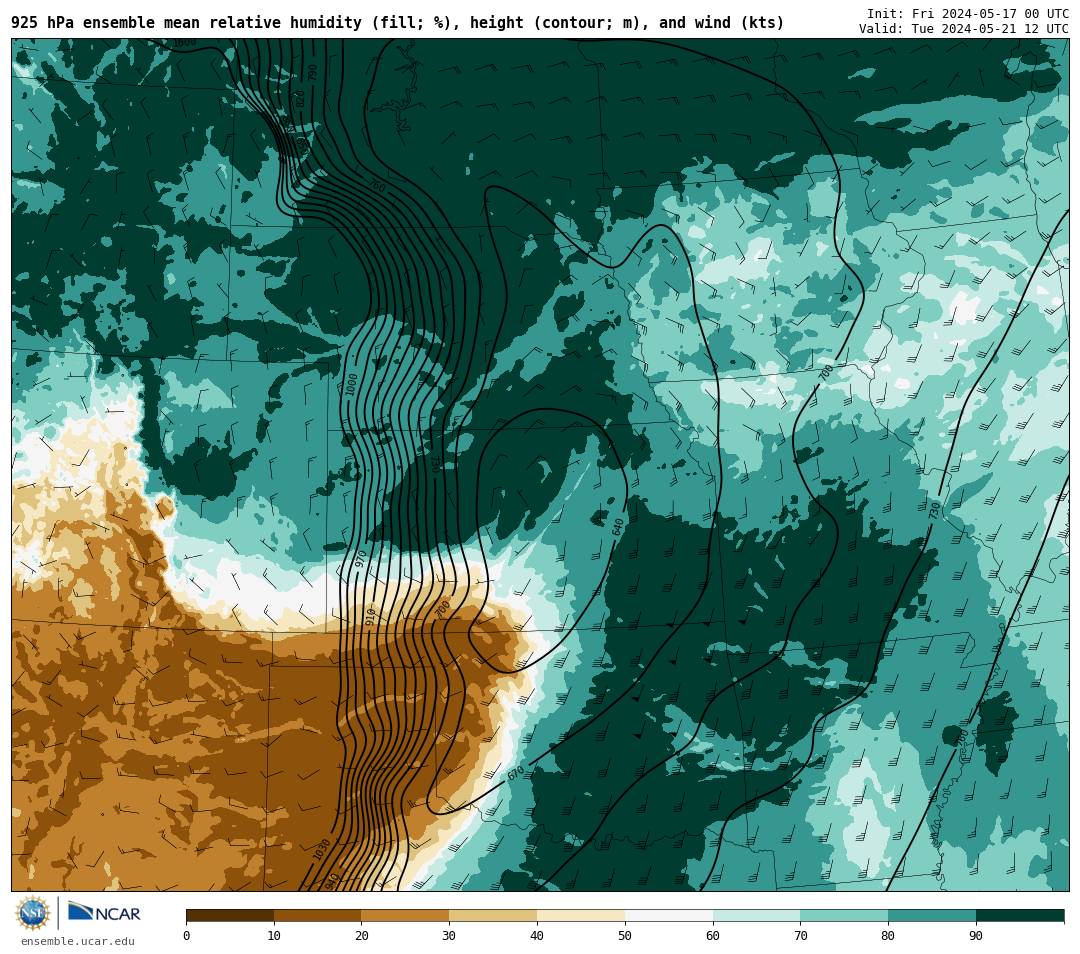Click the 10-20% brown color swatch
The width and height of the screenshot is (1080, 954).
click(x=318, y=915)
